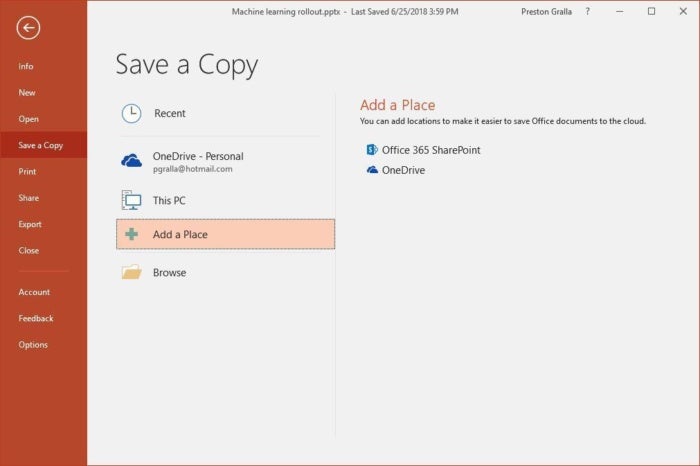Click the green plus Add a Place icon
Viewport: 700px width, 466px height.
coord(131,234)
